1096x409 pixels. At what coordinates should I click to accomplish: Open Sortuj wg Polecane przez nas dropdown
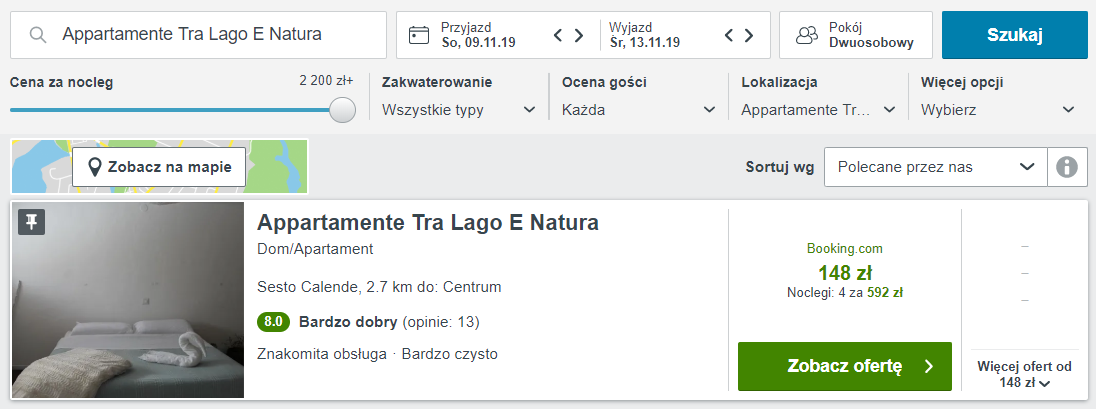(936, 167)
